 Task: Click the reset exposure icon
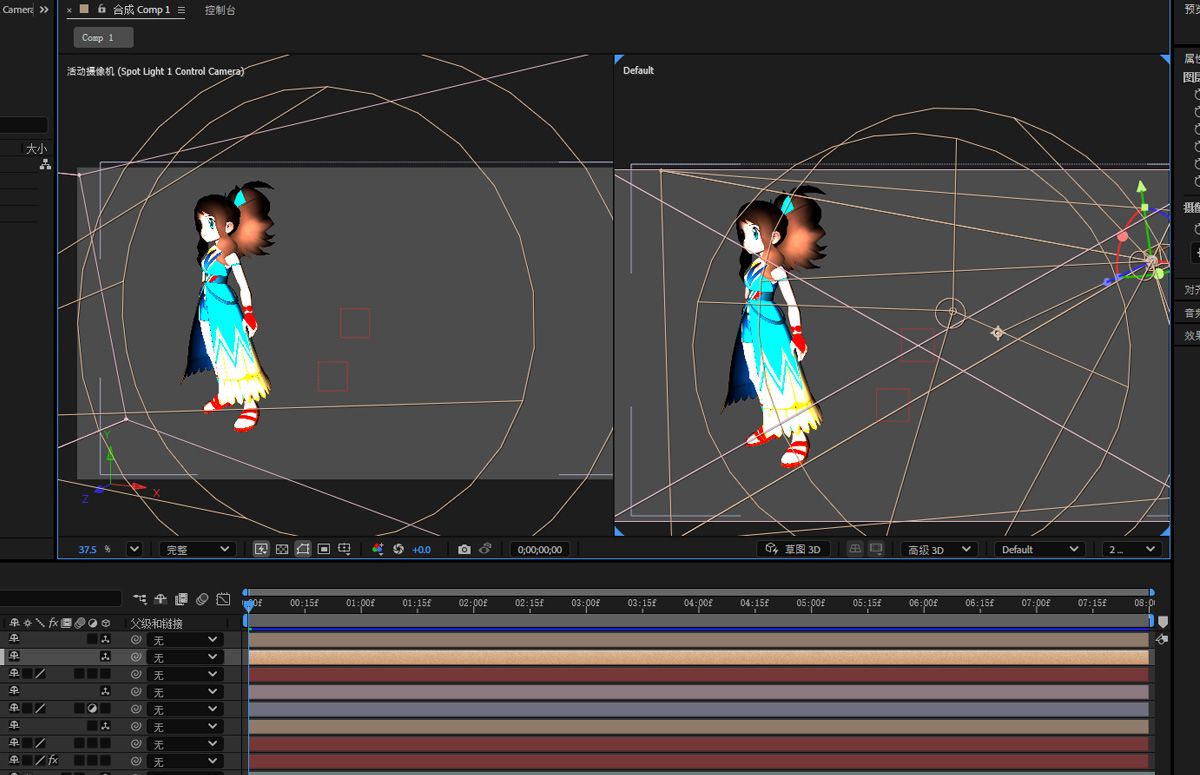398,549
